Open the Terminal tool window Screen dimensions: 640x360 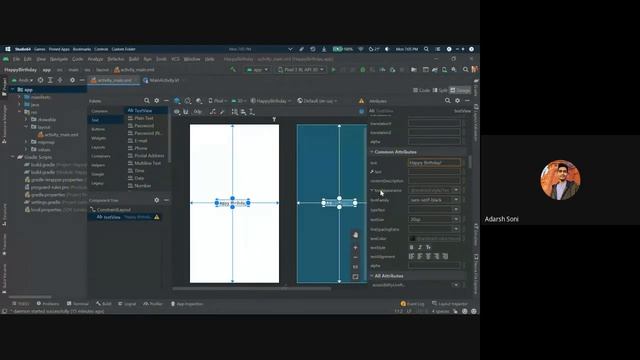coord(78,304)
